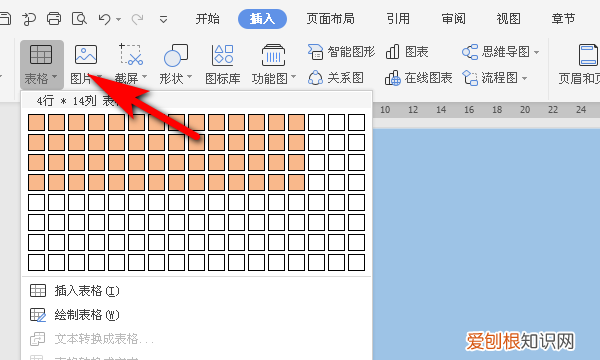The image size is (600, 360).
Task: Click the Undo arrow icon
Action: click(x=104, y=19)
